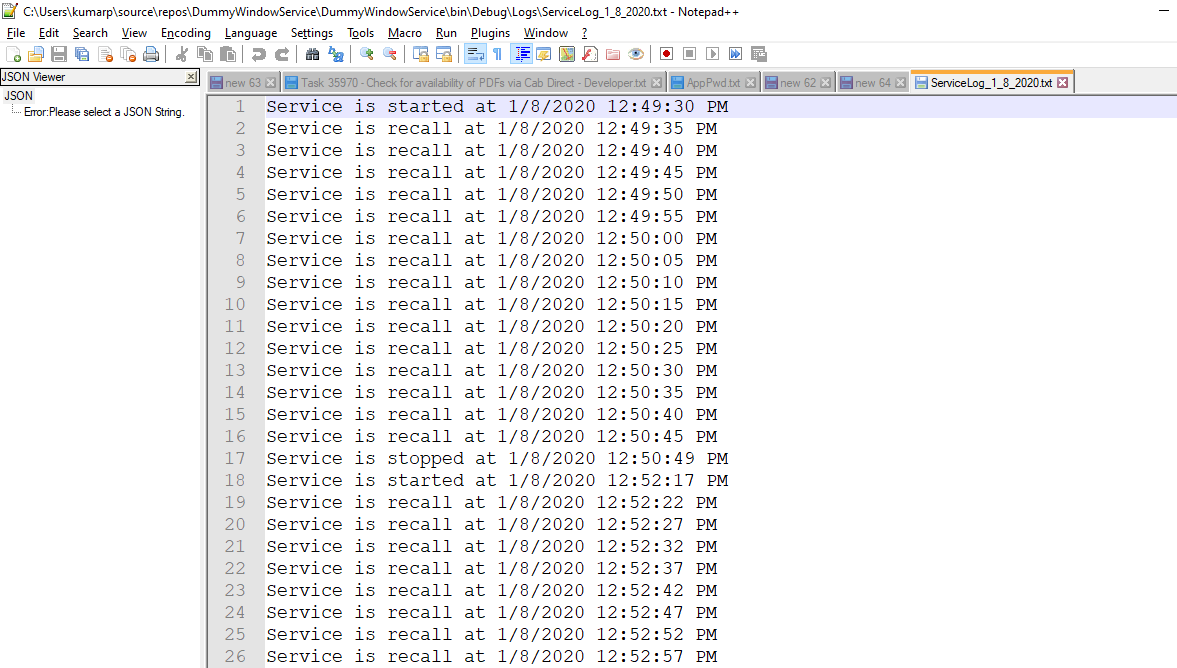Screen dimensions: 1177x668
Task: Start macro recording with the red record icon
Action: [x=666, y=54]
